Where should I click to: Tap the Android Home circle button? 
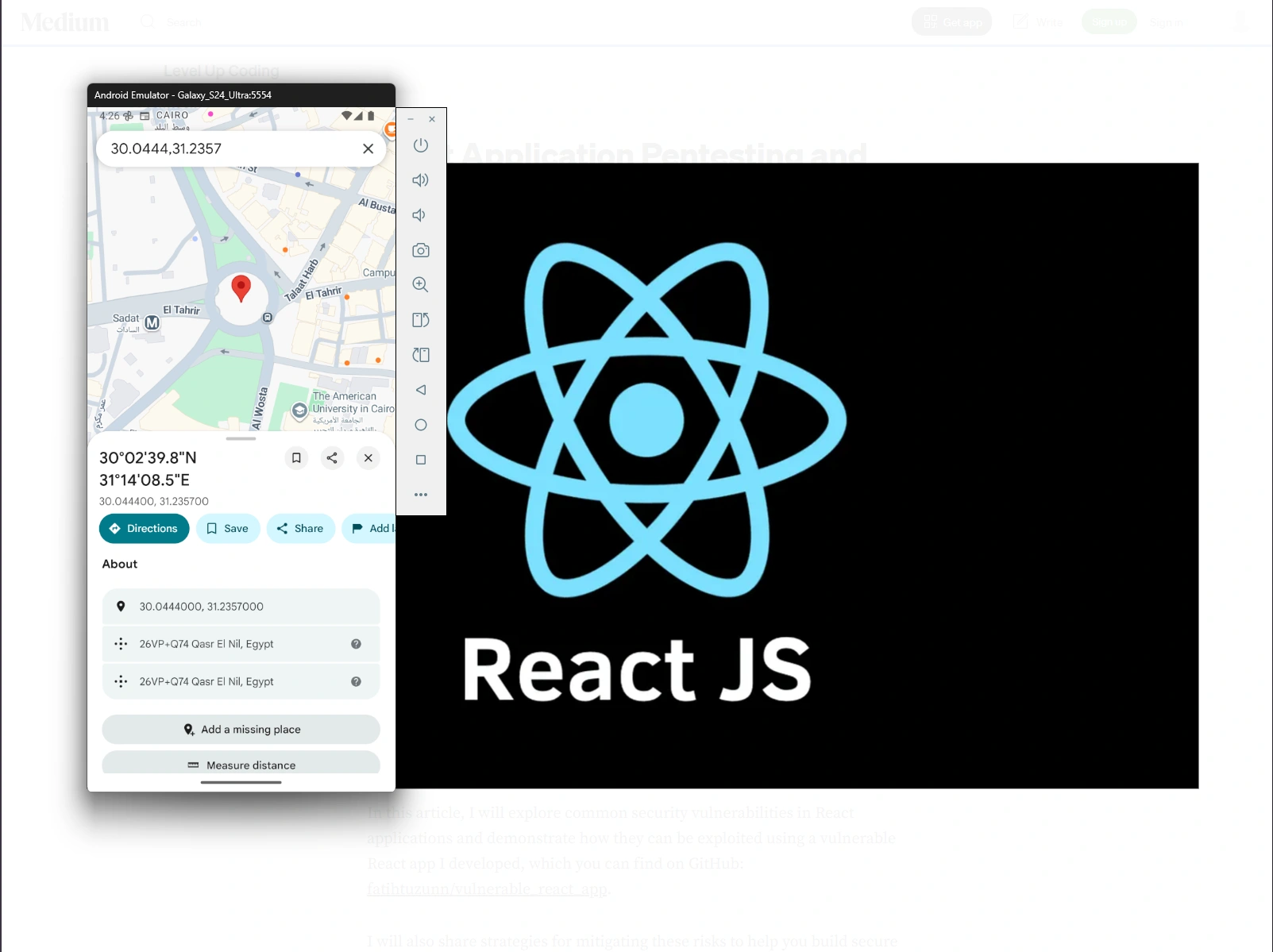420,425
